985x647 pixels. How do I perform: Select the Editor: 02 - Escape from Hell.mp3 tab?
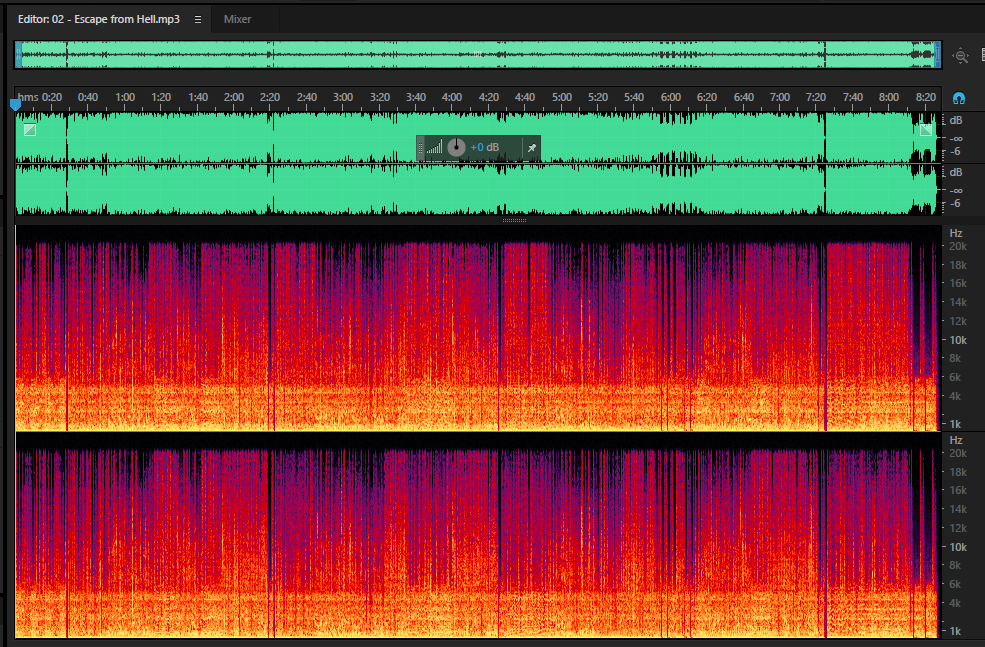coord(99,19)
